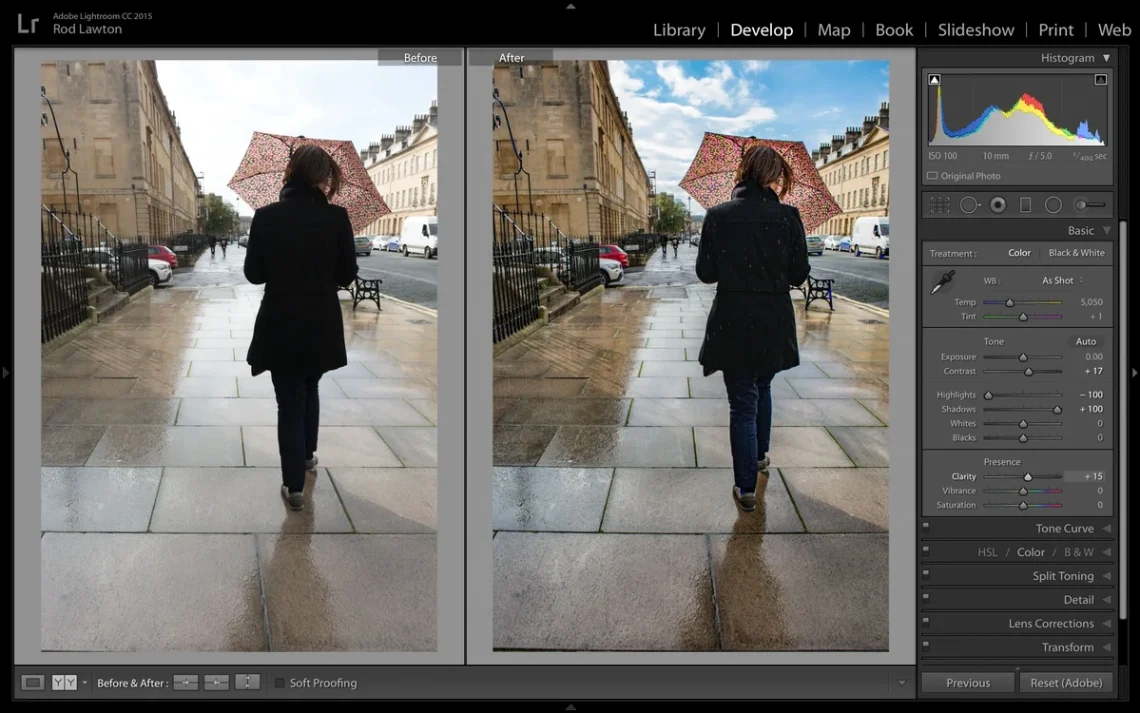Swap Before and After settings
The height and width of the screenshot is (713, 1140).
[247, 682]
